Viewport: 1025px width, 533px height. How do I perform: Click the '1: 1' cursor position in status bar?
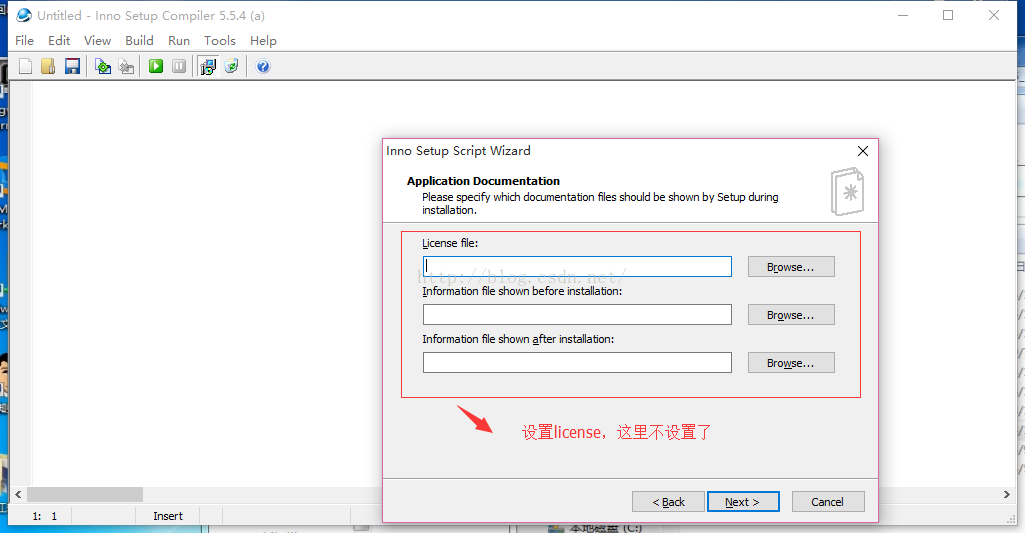(x=44, y=516)
